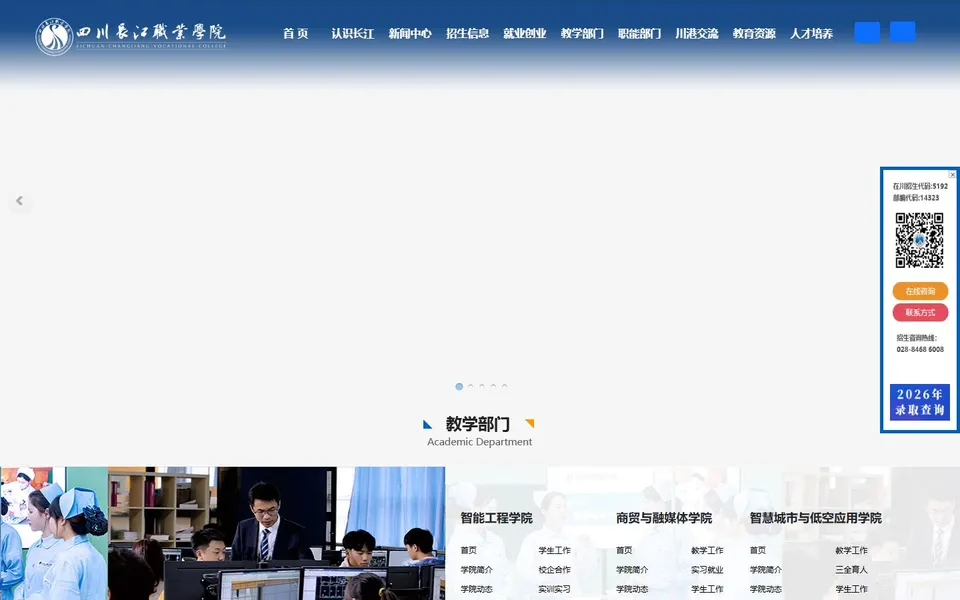Open 首页 under 智能工程学院
The width and height of the screenshot is (960, 600).
pos(468,550)
